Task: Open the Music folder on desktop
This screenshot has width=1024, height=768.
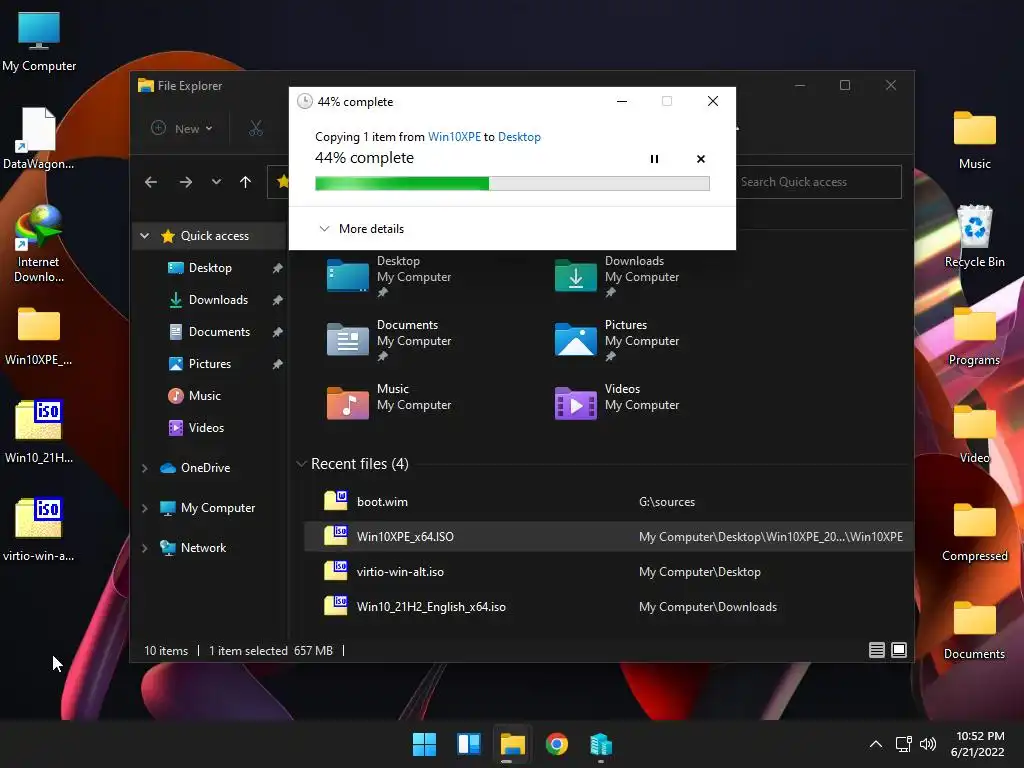Action: pos(974,140)
